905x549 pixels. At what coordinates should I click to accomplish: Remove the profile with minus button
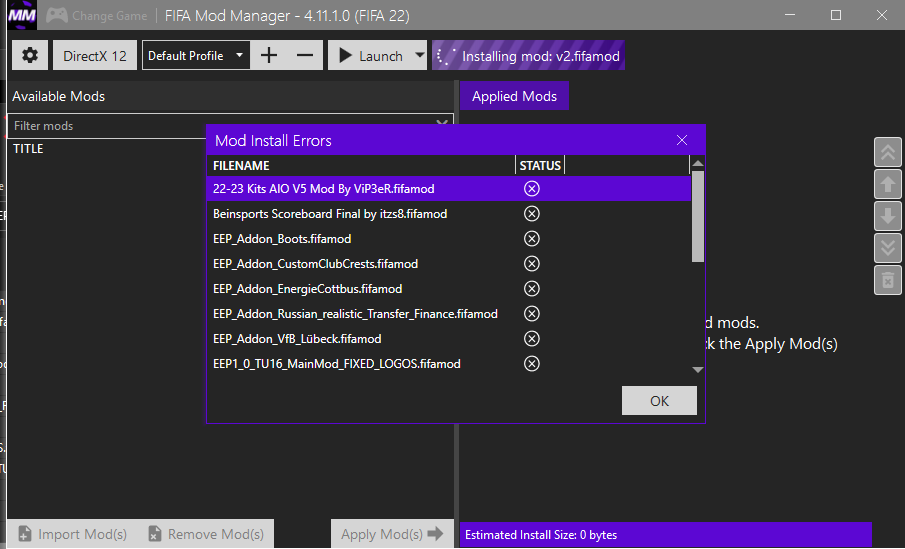pyautogui.click(x=305, y=55)
